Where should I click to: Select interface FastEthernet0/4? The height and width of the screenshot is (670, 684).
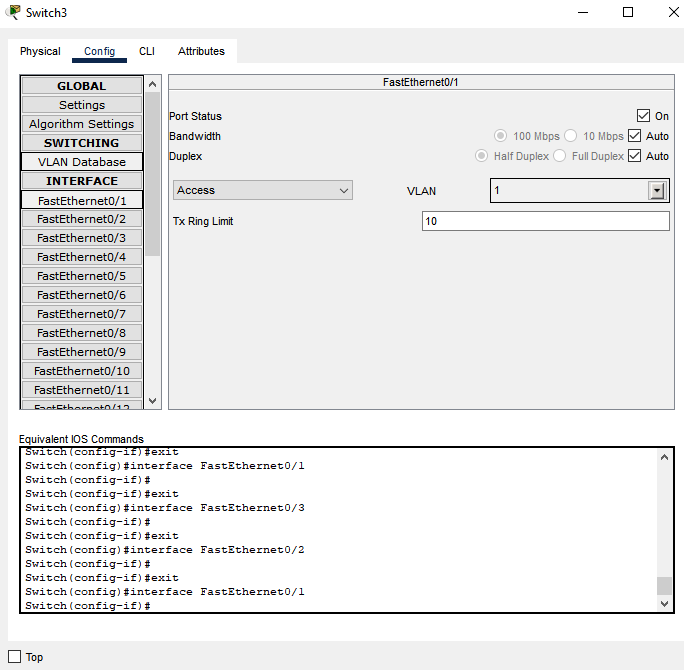tap(82, 257)
